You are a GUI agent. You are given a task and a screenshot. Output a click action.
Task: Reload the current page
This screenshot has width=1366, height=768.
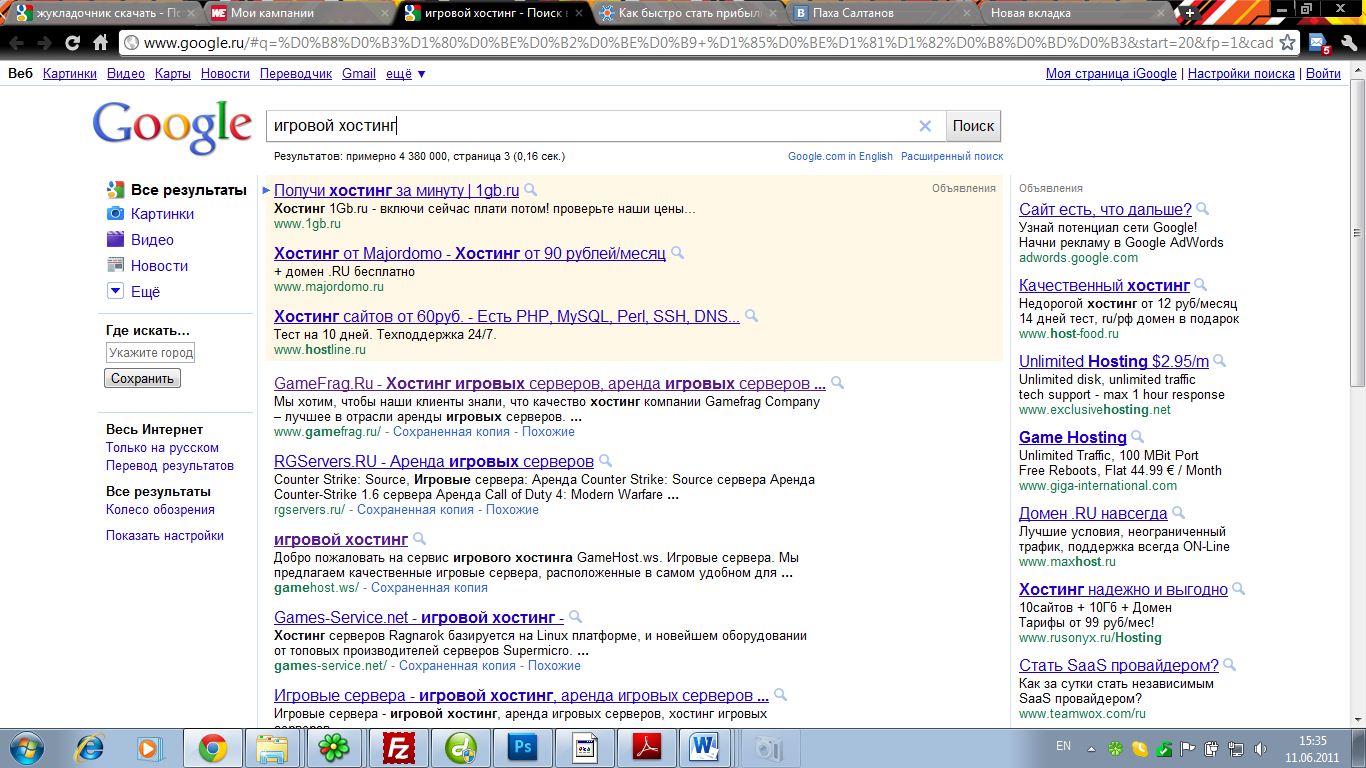click(72, 43)
